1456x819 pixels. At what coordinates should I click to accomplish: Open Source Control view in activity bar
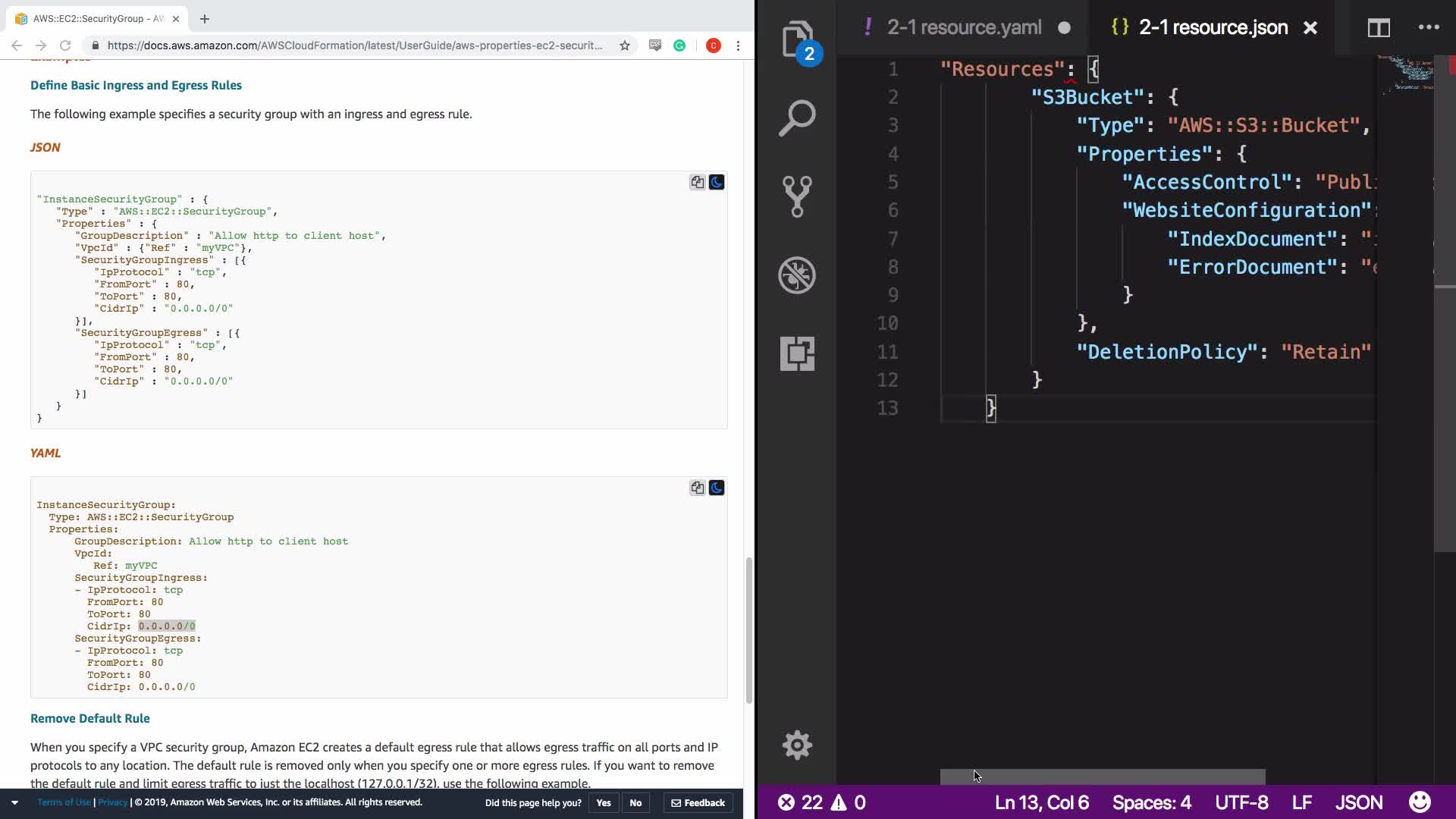[x=796, y=196]
